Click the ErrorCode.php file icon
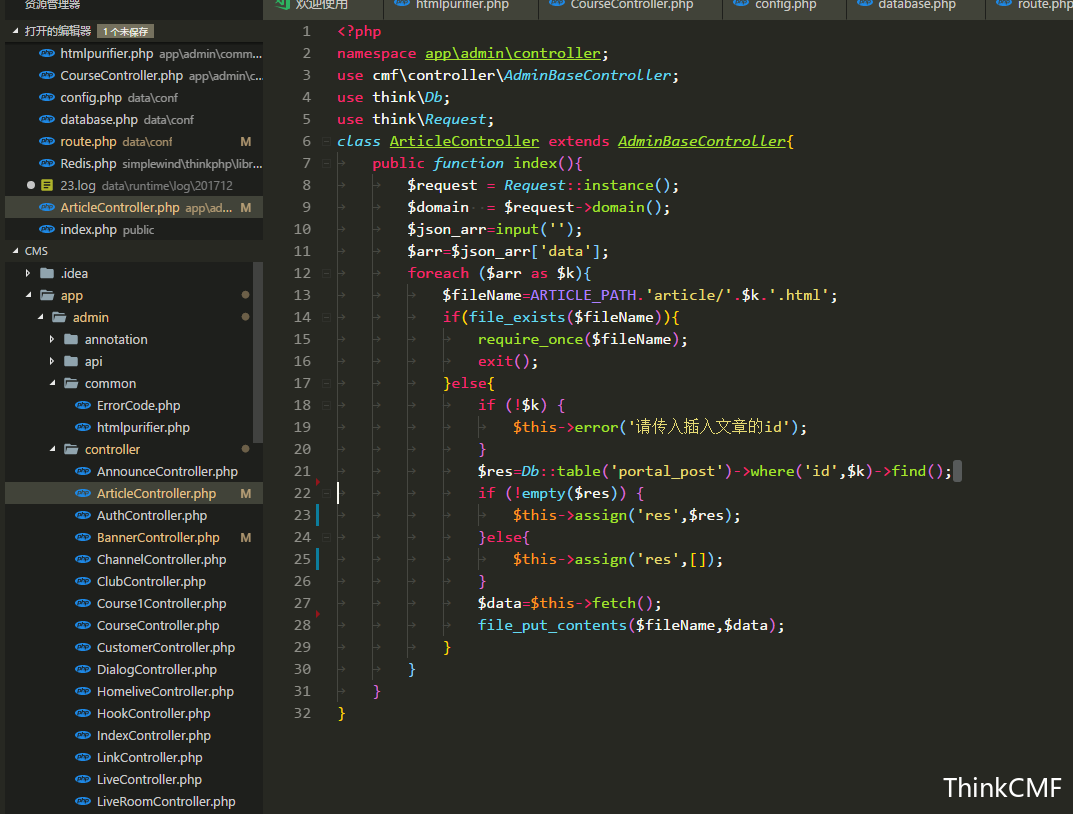Screen dimensions: 1073x814 point(83,405)
